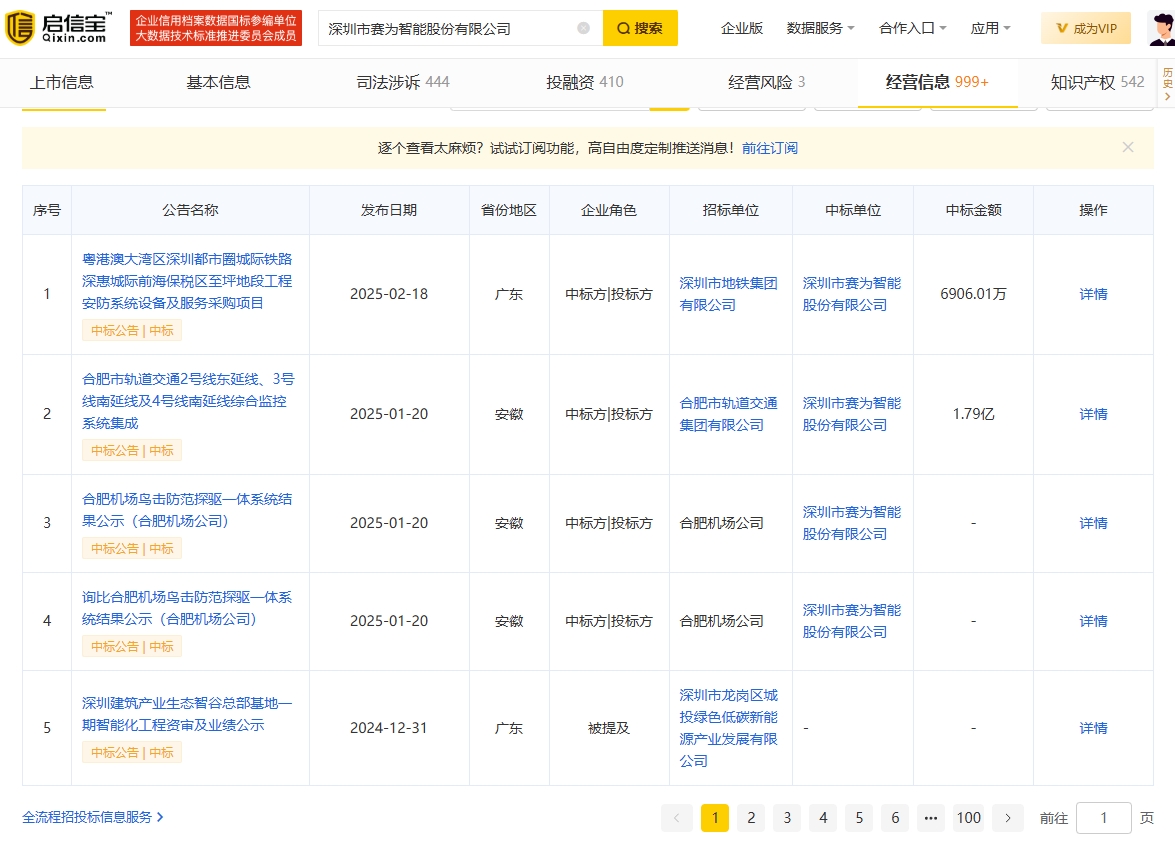Screen dimensions: 1175x859
Task: Click the 全流程招投标信息服务 link
Action: pyautogui.click(x=93, y=817)
